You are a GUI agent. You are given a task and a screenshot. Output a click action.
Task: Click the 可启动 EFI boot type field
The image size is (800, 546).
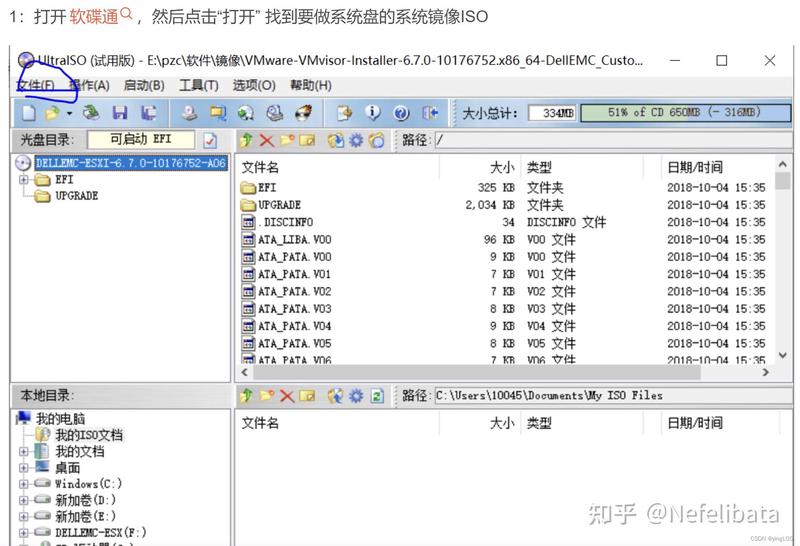[141, 140]
